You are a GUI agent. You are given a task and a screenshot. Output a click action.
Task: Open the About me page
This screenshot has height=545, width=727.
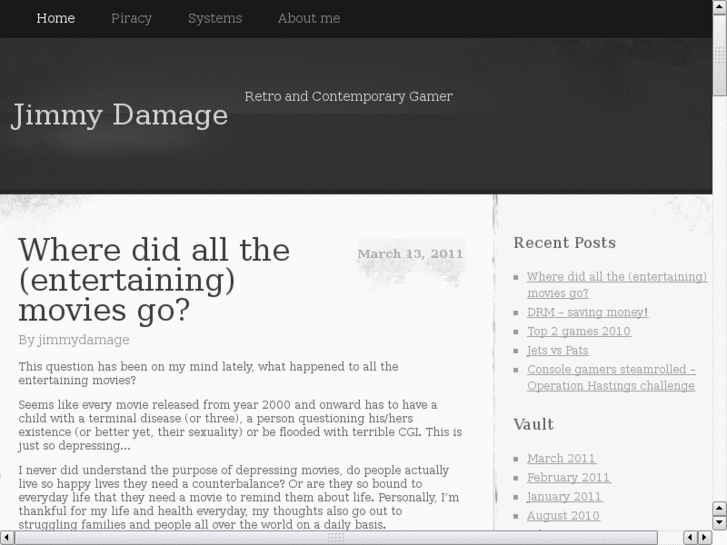coord(309,18)
